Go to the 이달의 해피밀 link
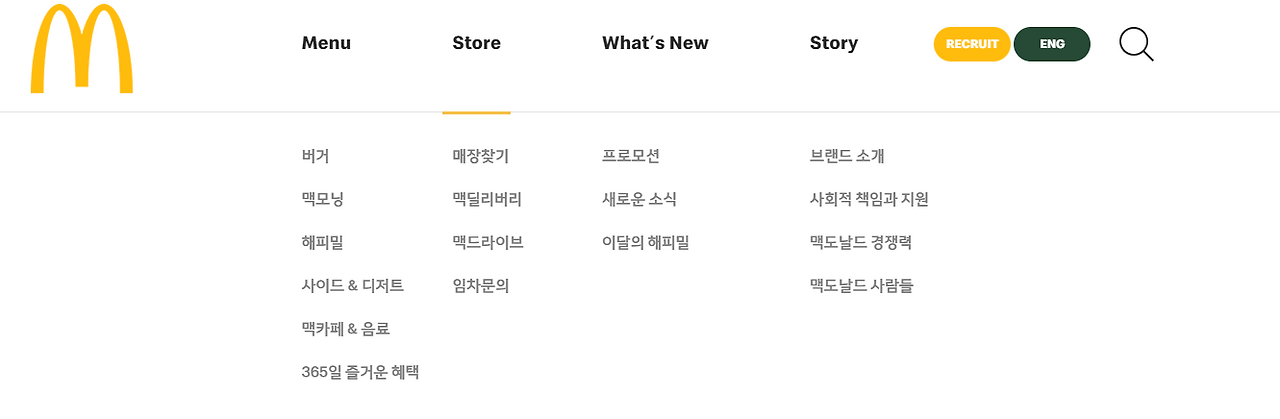Screen dimensions: 1280x419 coord(646,242)
